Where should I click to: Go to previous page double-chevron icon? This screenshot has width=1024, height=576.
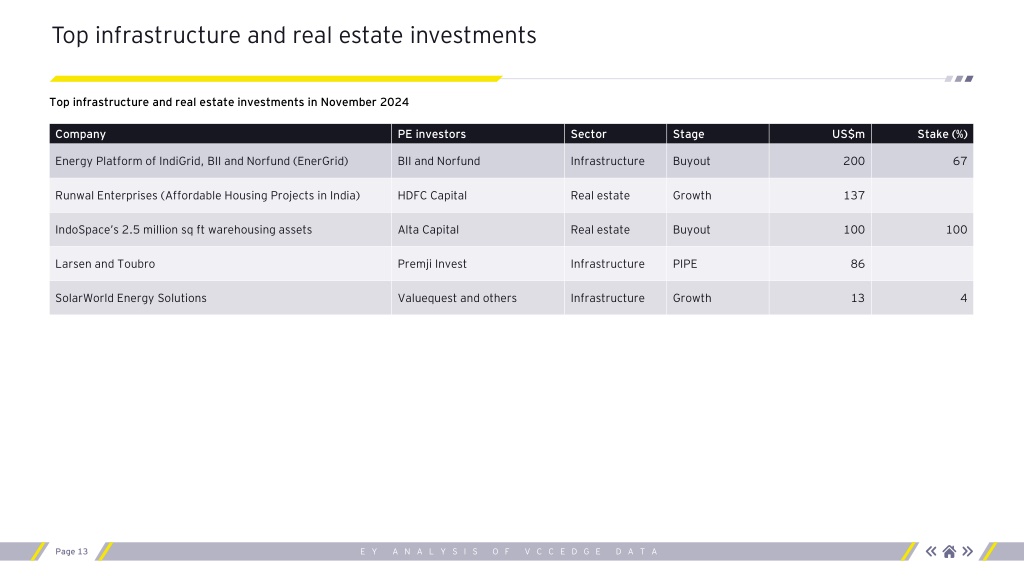[931, 552]
